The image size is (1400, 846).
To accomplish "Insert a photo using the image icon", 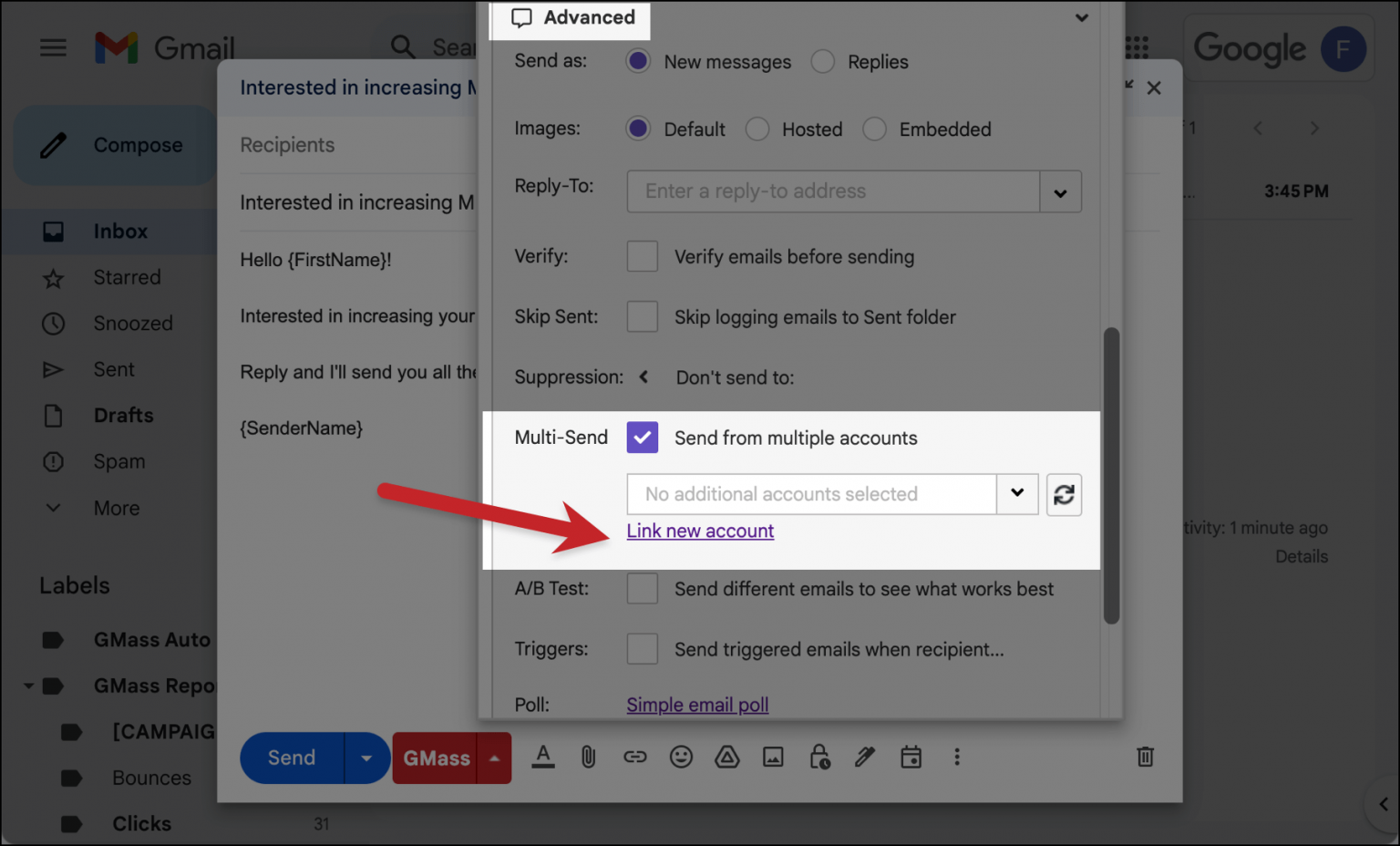I will tap(773, 757).
